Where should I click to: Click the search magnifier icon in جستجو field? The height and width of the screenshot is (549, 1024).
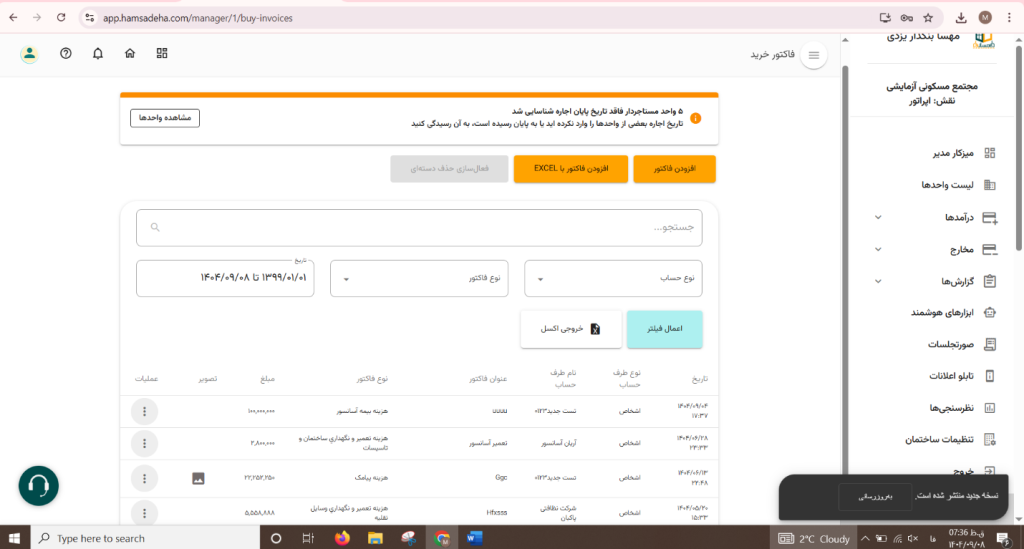155,227
